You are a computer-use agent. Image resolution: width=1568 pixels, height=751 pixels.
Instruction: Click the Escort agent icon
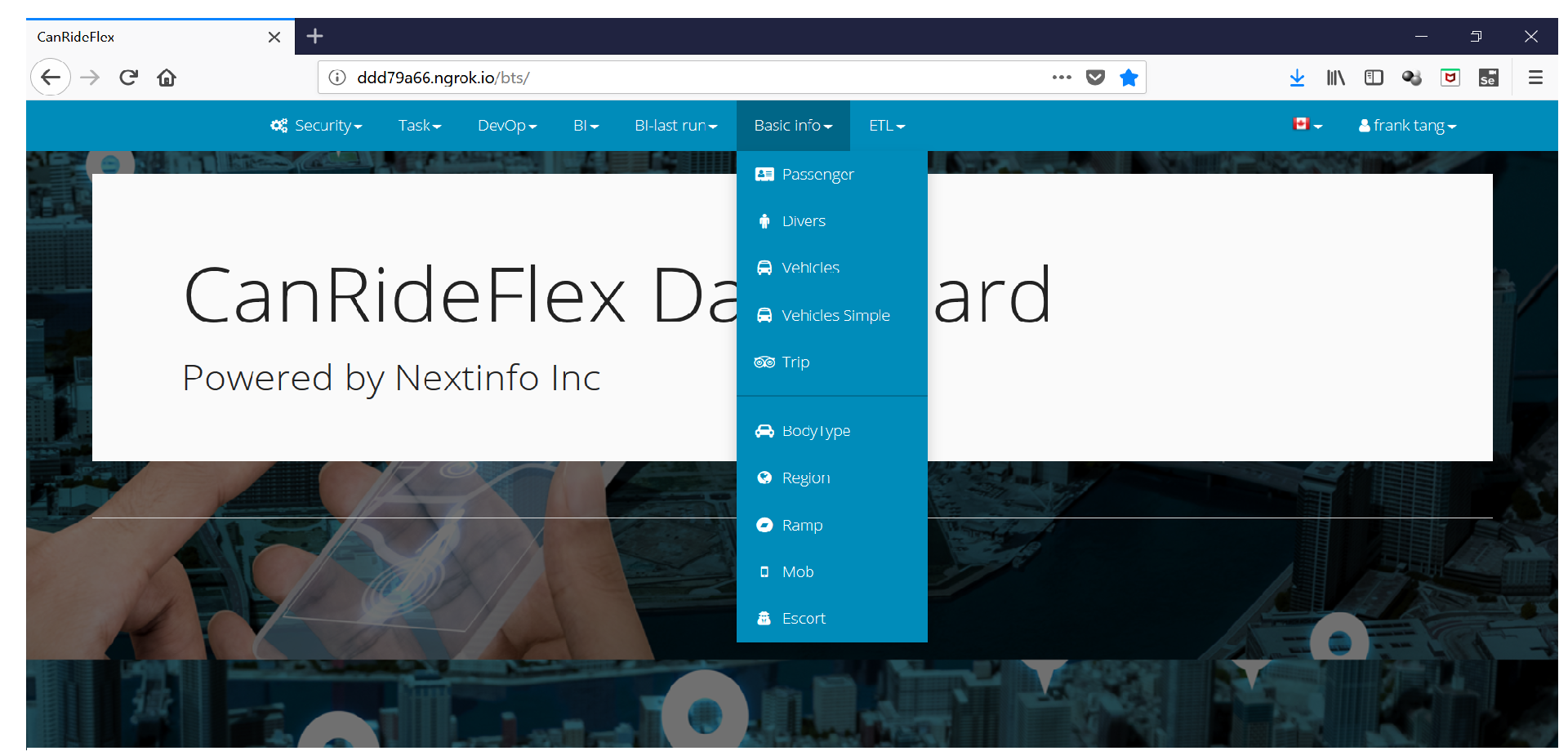[x=764, y=618]
